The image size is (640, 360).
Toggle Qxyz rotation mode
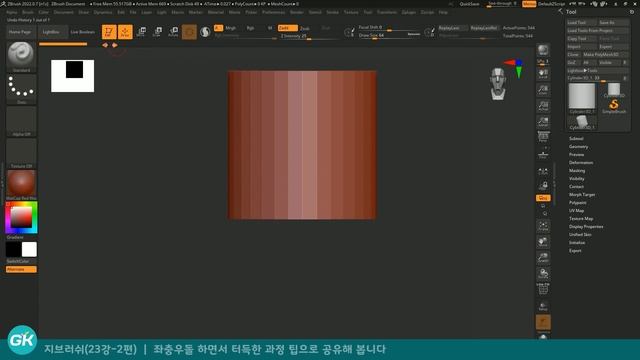click(543, 198)
